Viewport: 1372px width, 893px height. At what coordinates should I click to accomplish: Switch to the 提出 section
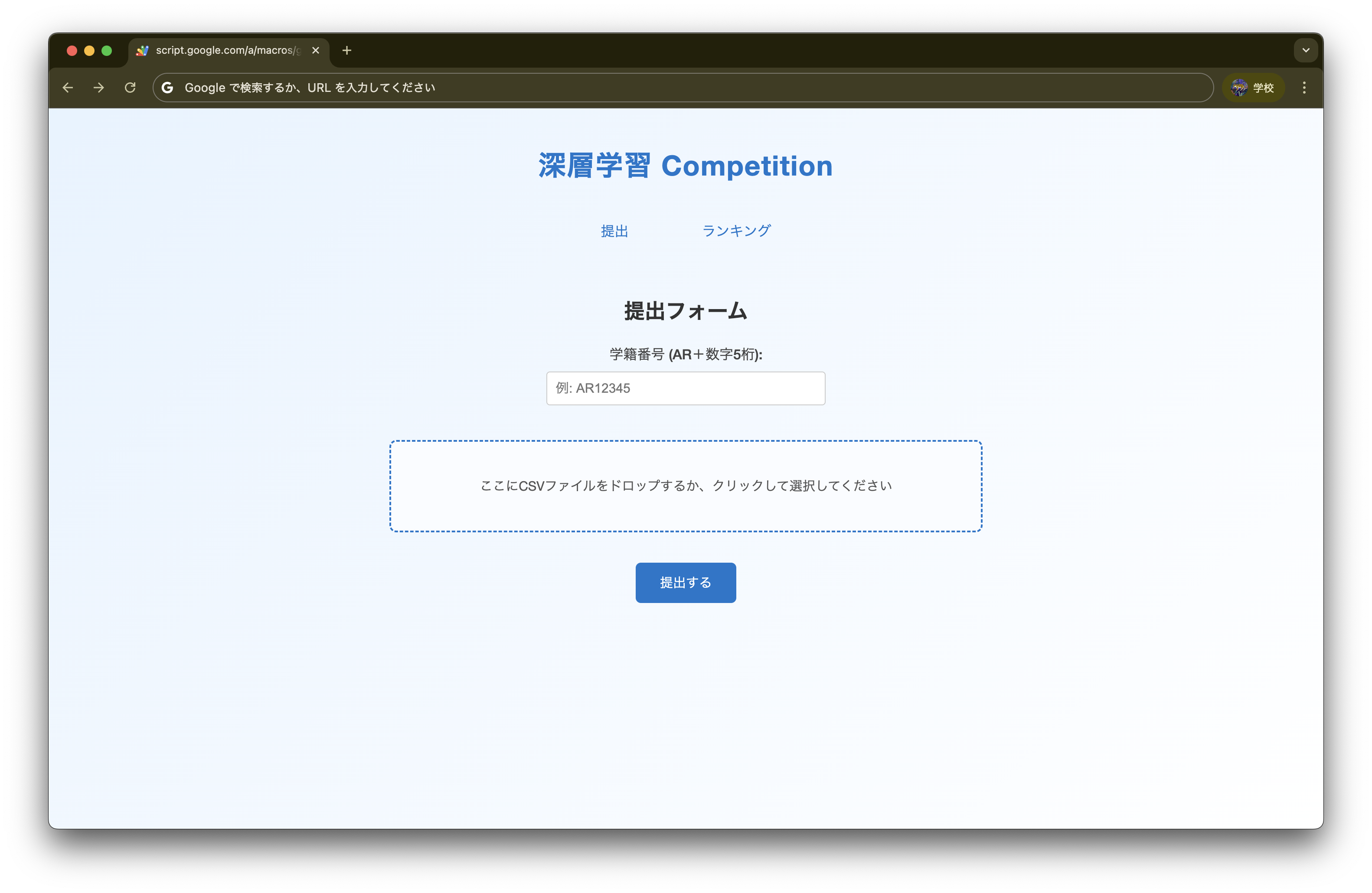click(x=614, y=231)
